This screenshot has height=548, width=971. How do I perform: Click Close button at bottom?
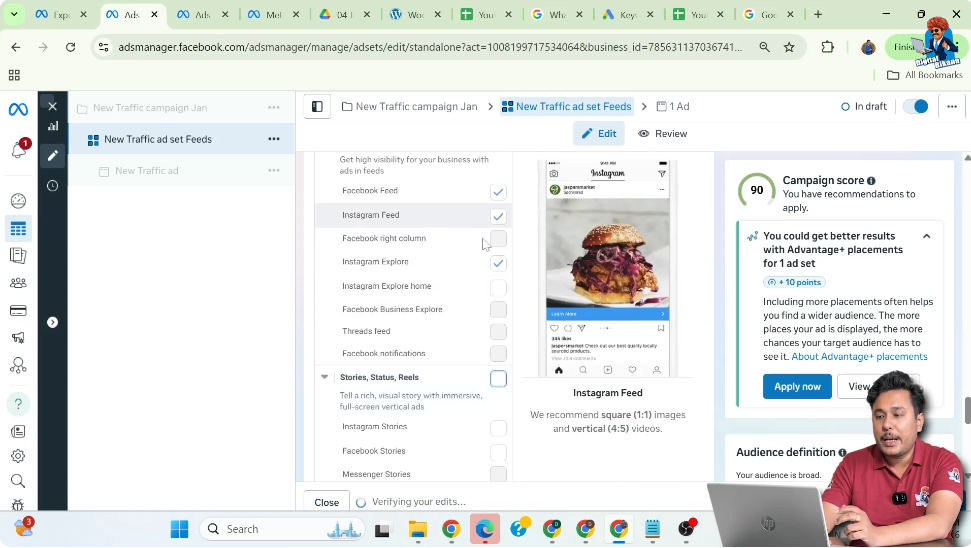click(326, 502)
